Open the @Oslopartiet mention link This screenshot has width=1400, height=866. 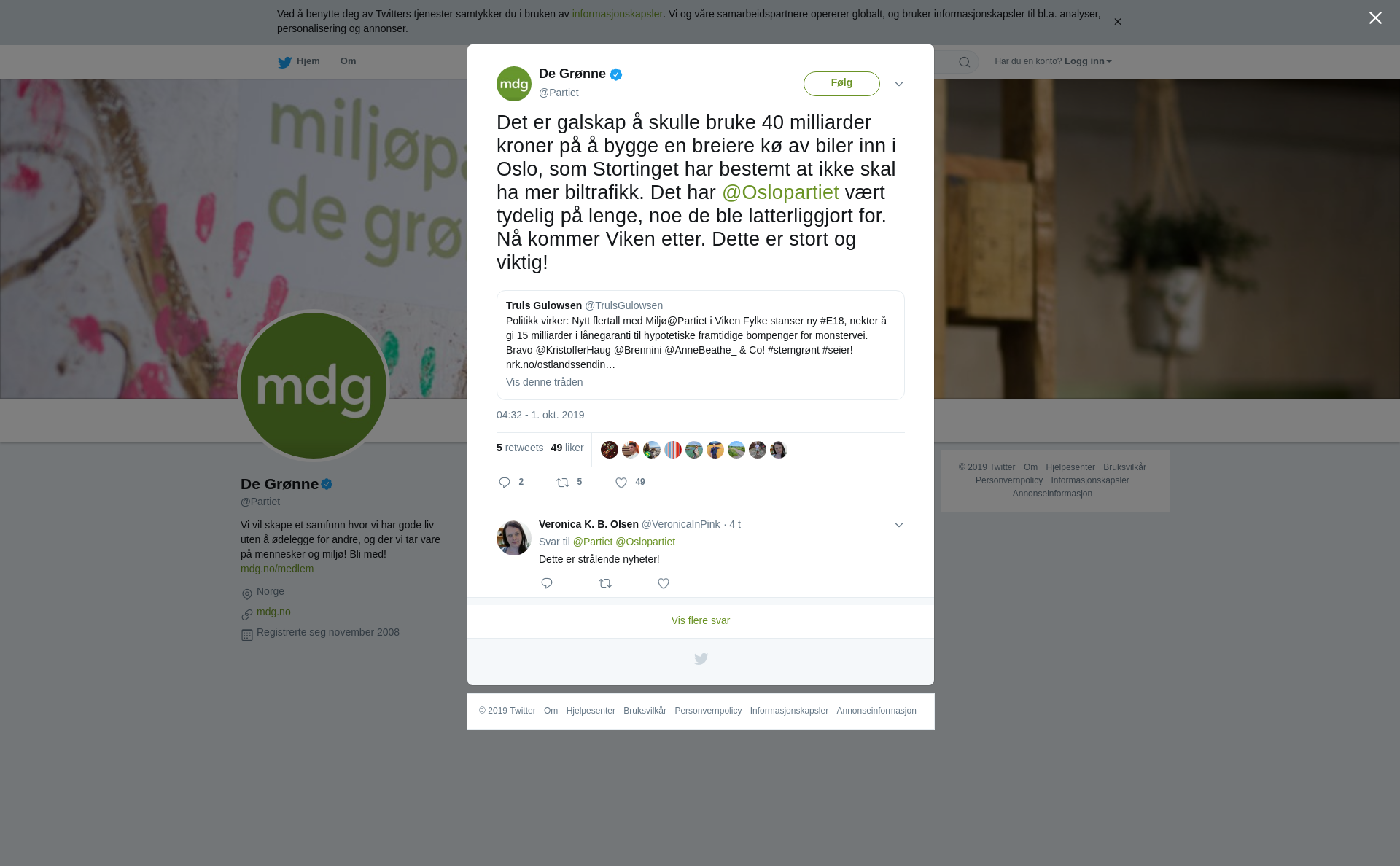click(780, 192)
